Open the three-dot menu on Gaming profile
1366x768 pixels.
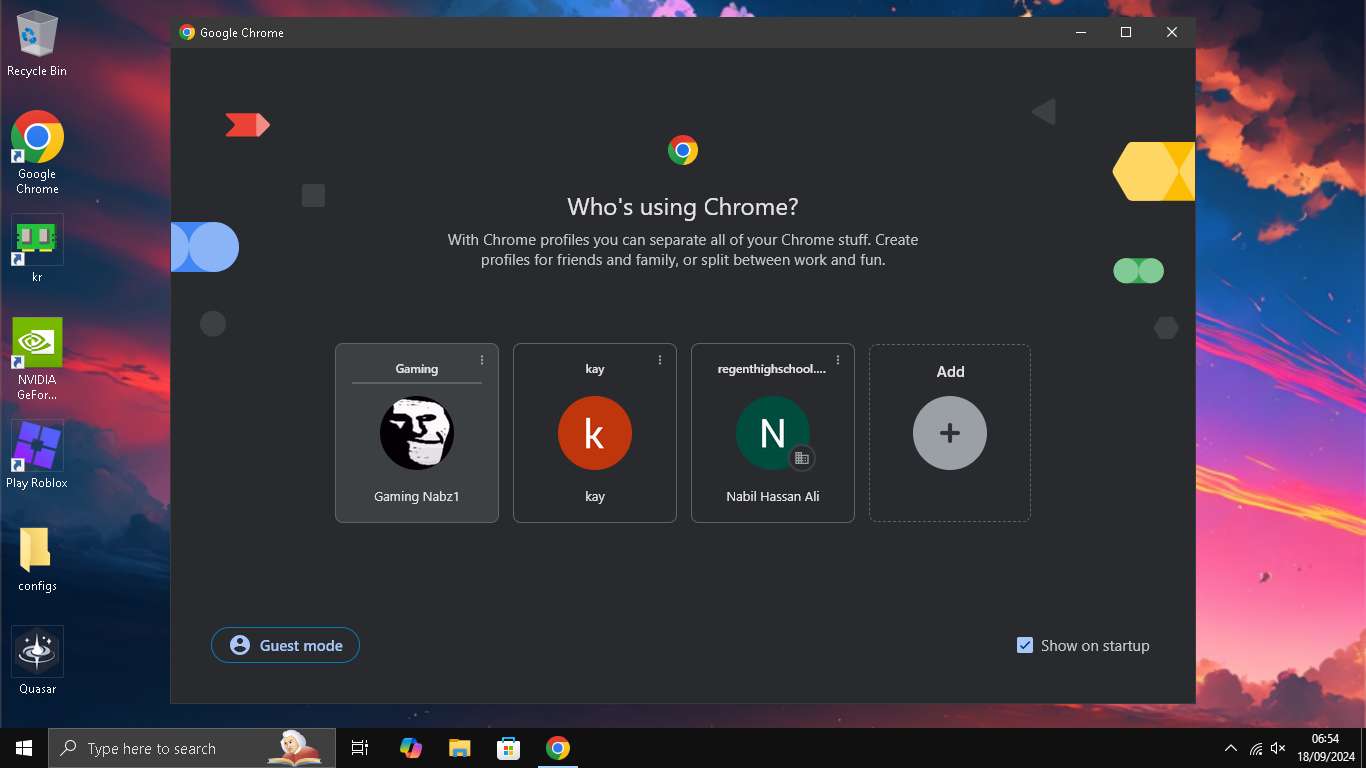click(x=482, y=360)
